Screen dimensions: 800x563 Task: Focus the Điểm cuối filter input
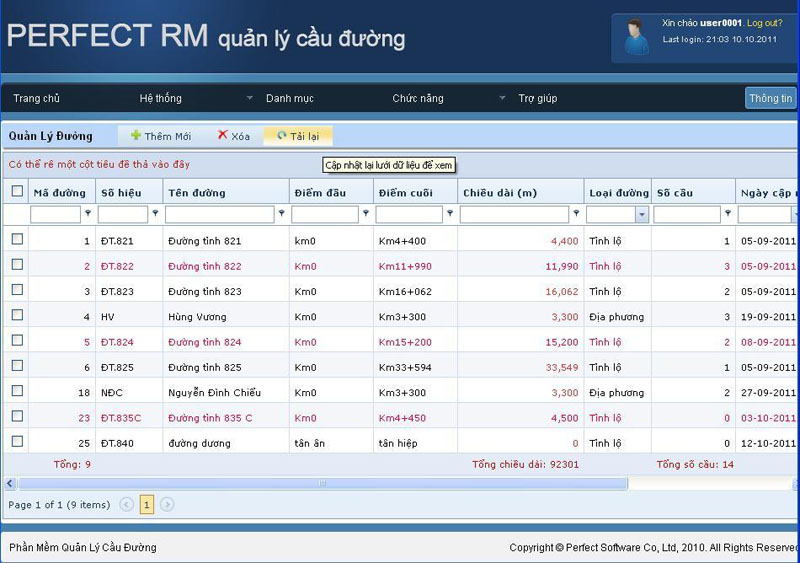pyautogui.click(x=409, y=214)
